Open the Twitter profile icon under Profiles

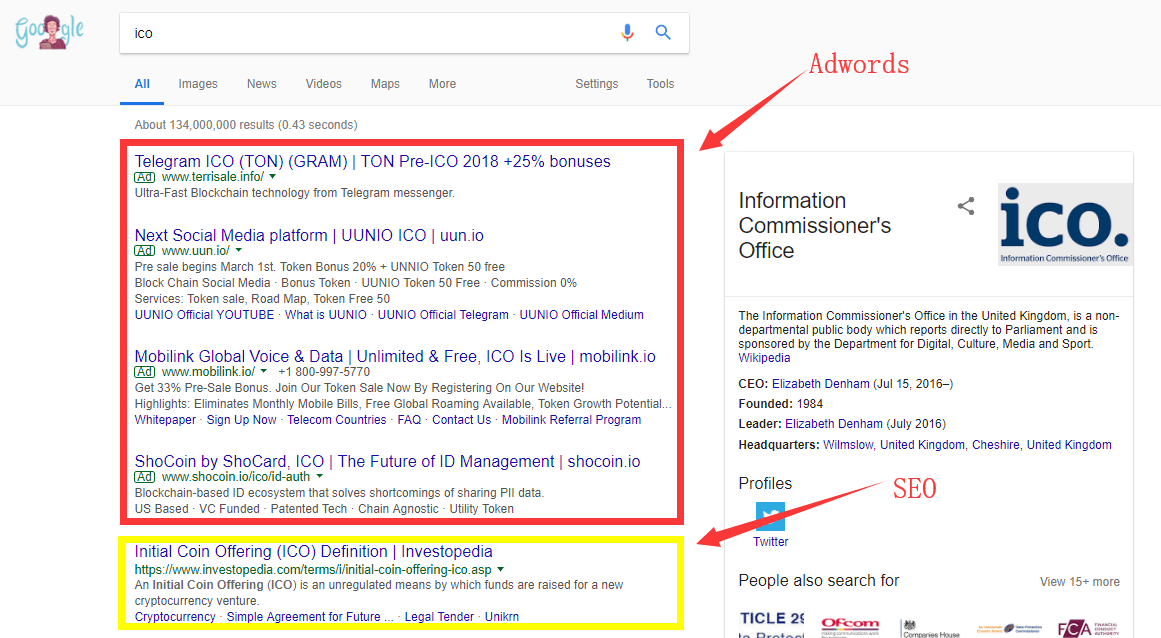click(x=770, y=517)
